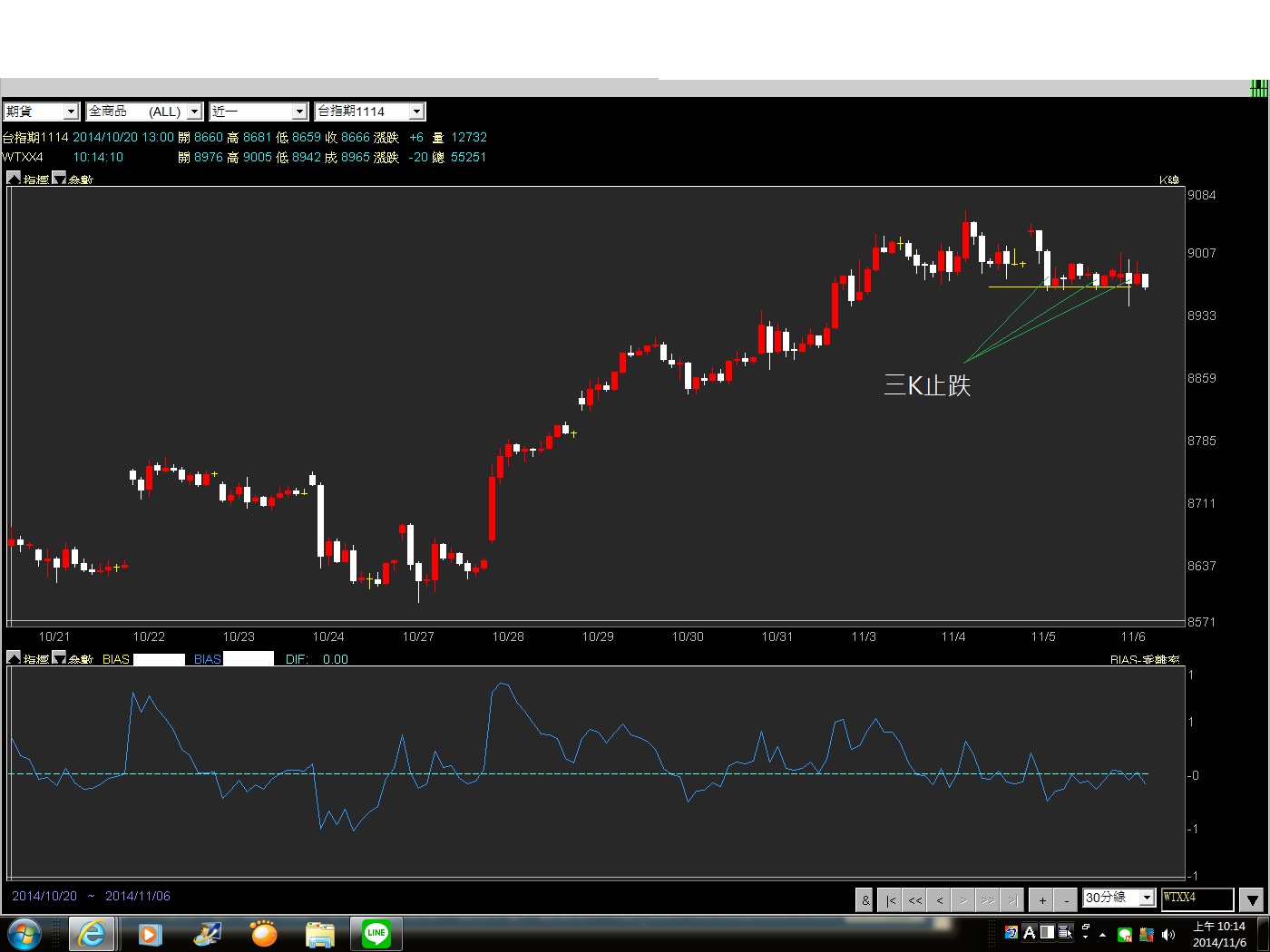Screen dimensions: 1270x952
Task: Click the 11/3 date axis label
Action: (x=864, y=636)
